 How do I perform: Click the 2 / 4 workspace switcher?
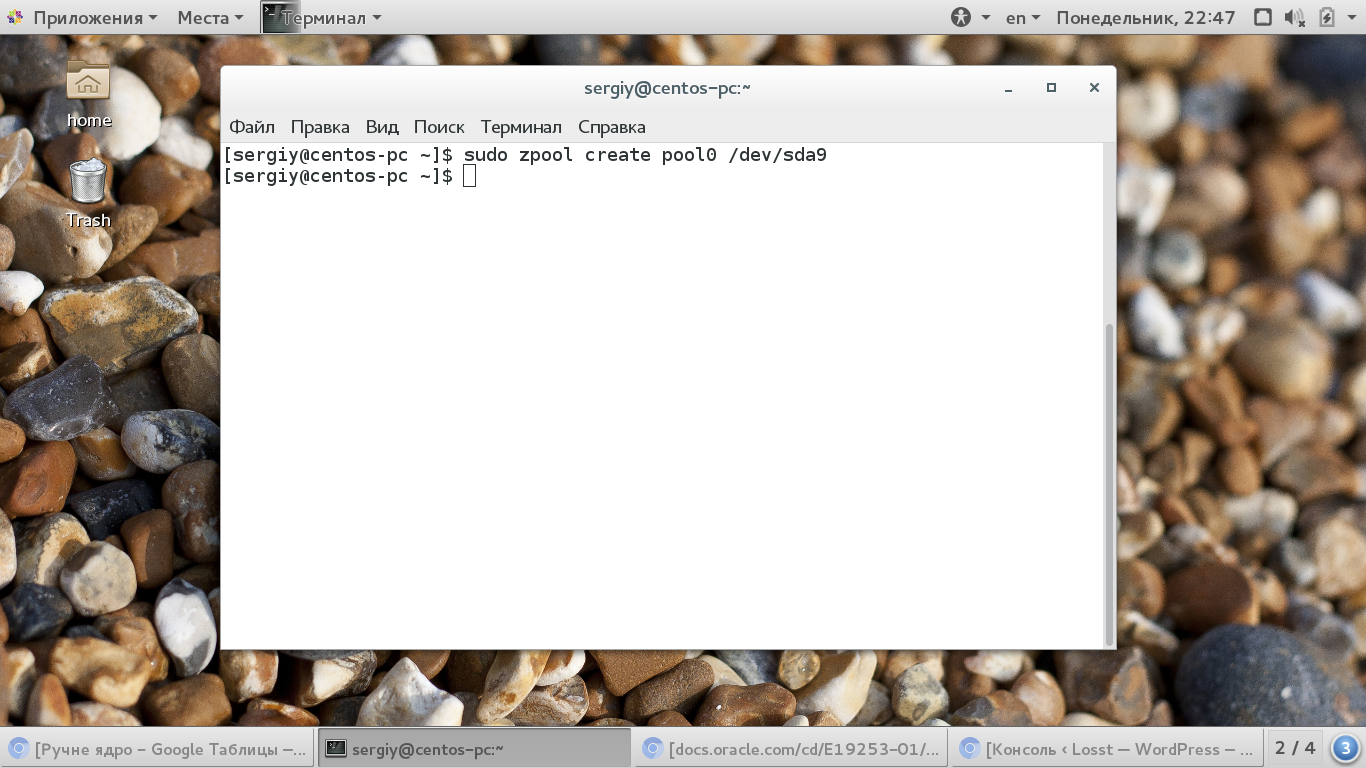[1295, 748]
